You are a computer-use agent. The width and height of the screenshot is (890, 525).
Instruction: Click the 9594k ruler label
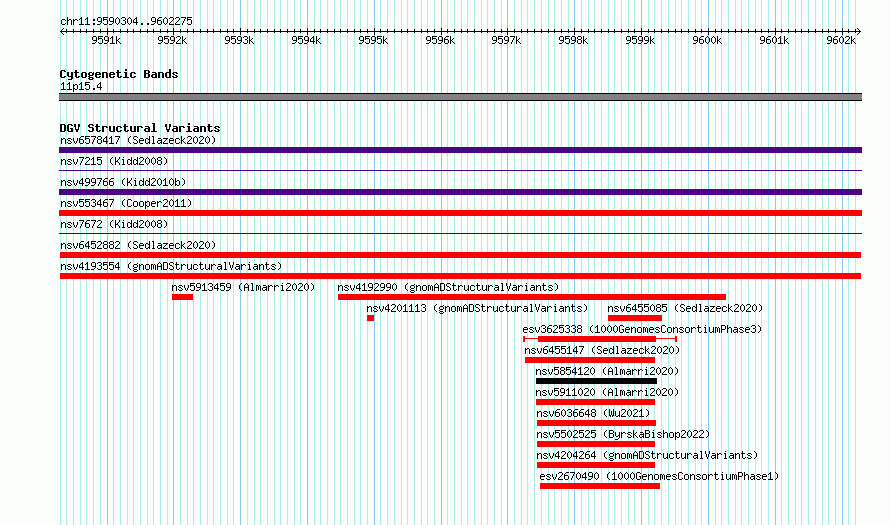click(x=306, y=40)
